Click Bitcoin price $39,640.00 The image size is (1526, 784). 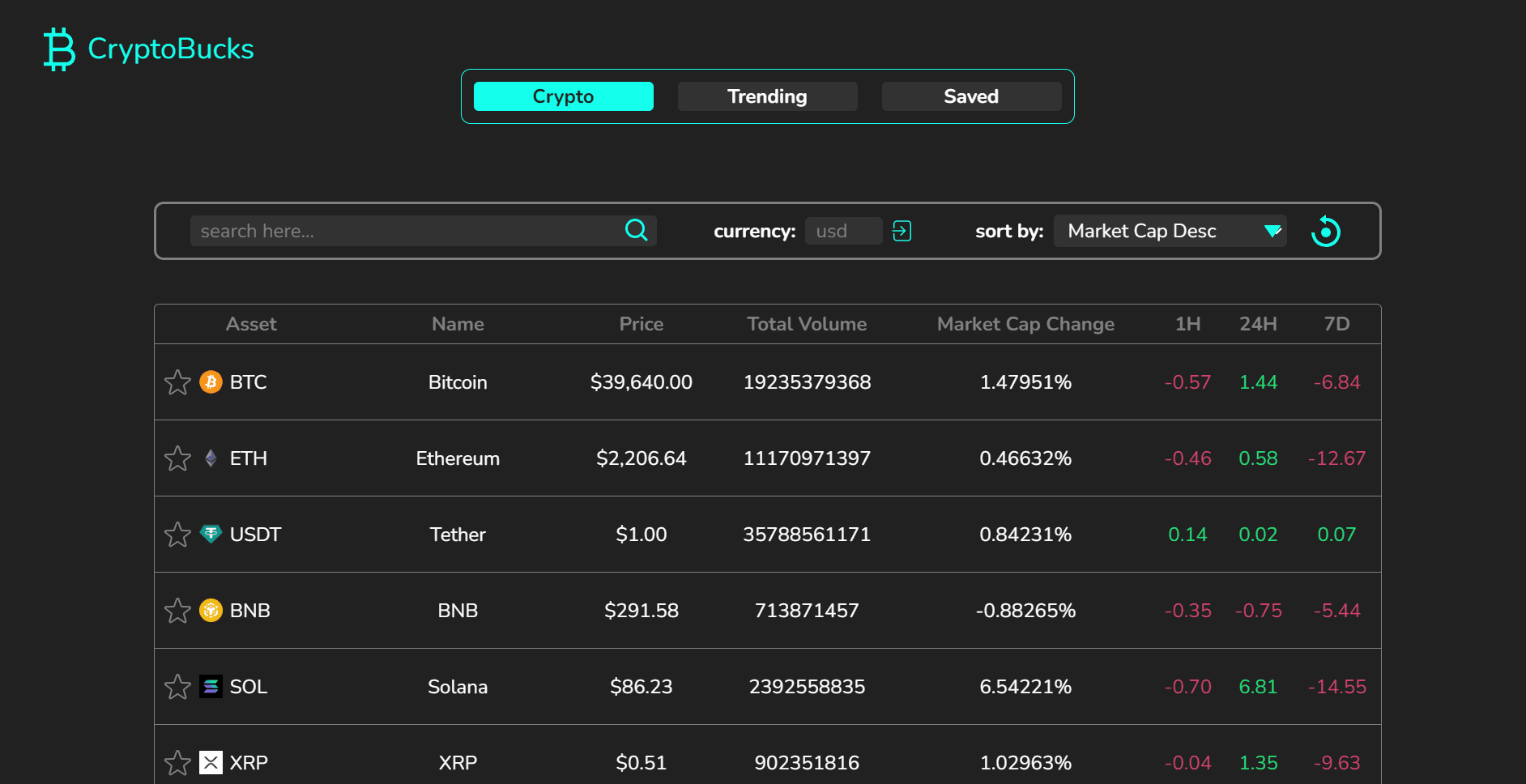642,382
